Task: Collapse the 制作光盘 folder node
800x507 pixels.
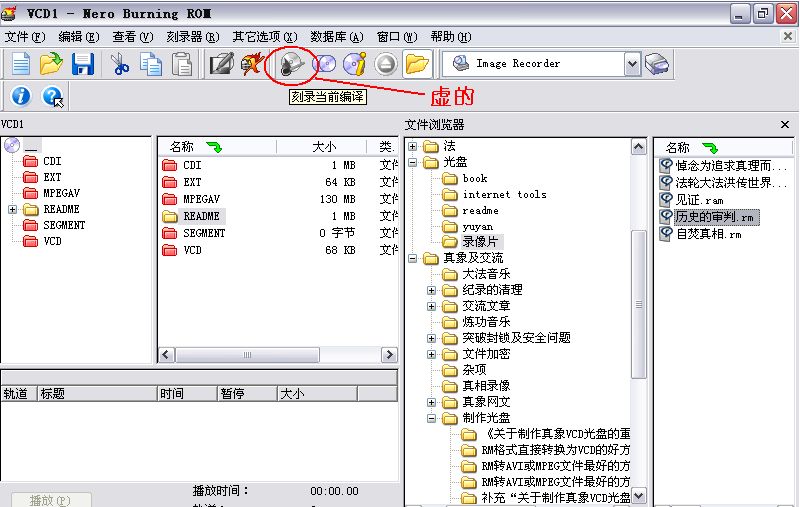Action: pyautogui.click(x=431, y=418)
